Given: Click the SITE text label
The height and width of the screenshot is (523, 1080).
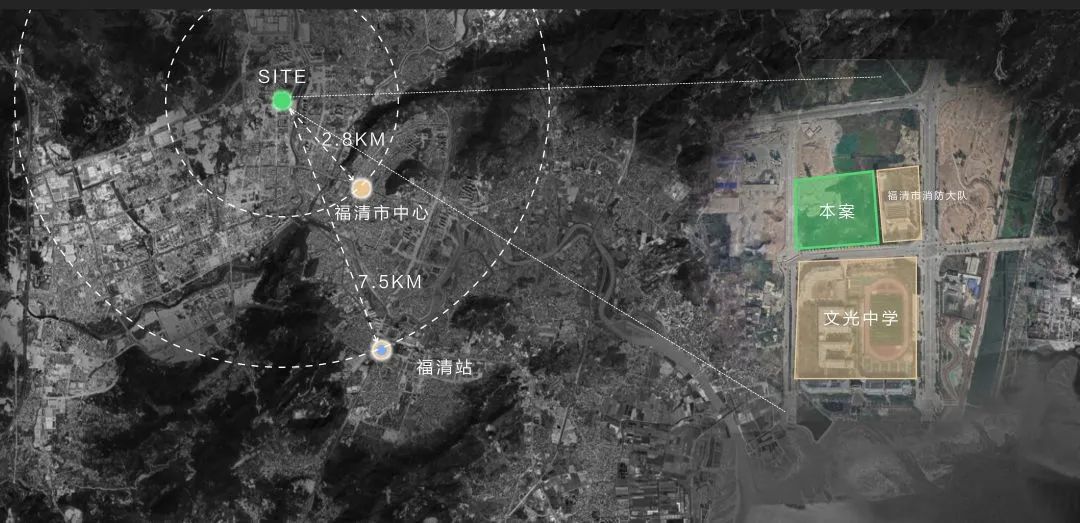Looking at the screenshot, I should [282, 76].
